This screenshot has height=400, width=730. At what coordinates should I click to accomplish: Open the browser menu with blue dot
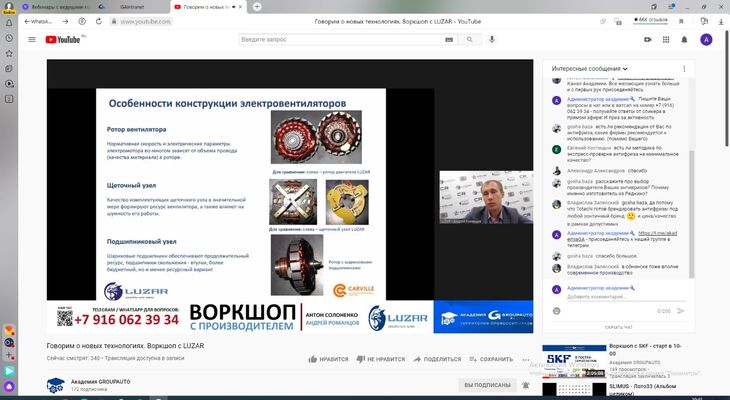tap(672, 7)
